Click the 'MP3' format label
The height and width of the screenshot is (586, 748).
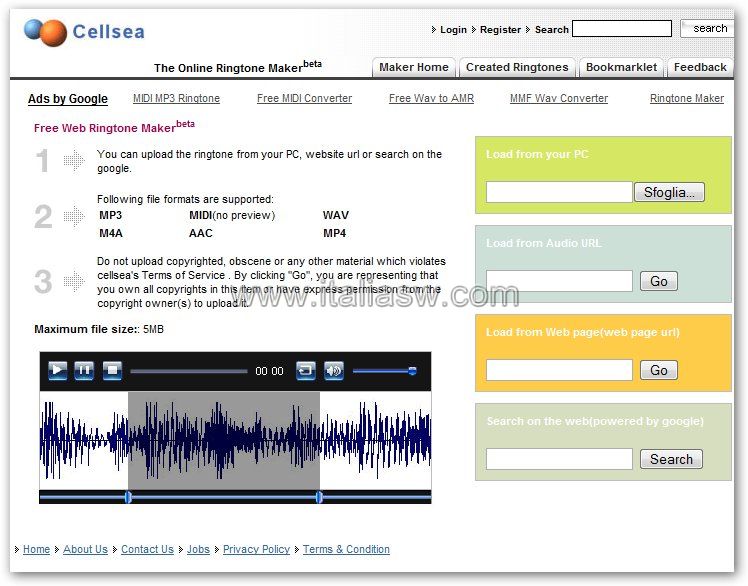[x=111, y=215]
